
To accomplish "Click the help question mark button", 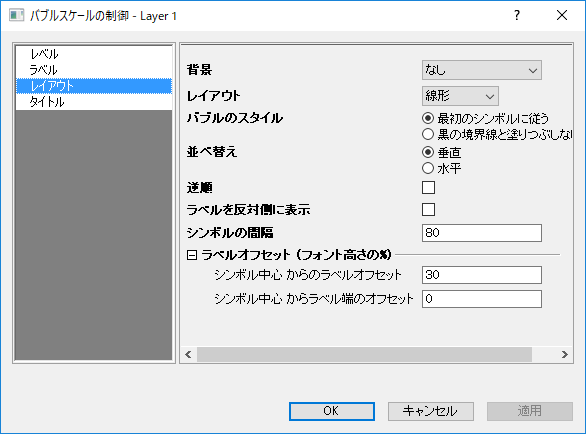I will (x=517, y=15).
